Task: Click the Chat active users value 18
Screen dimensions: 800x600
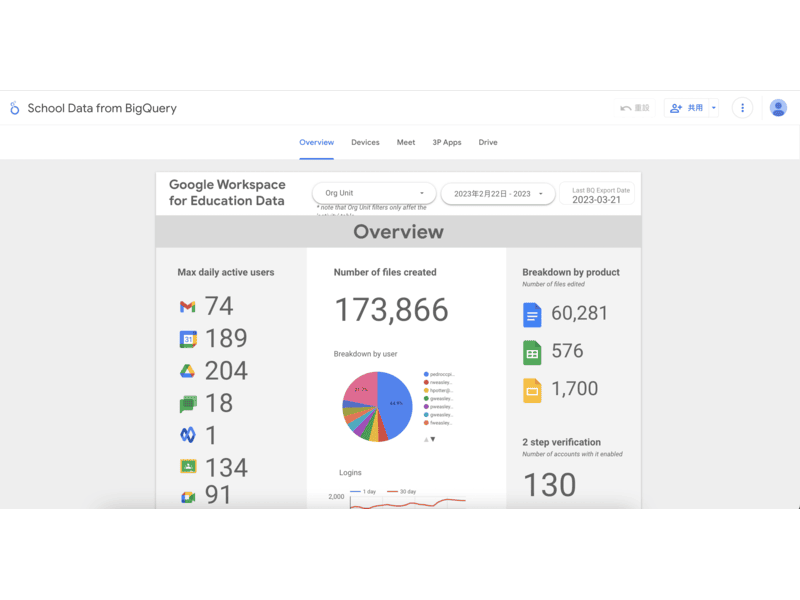Action: 219,403
